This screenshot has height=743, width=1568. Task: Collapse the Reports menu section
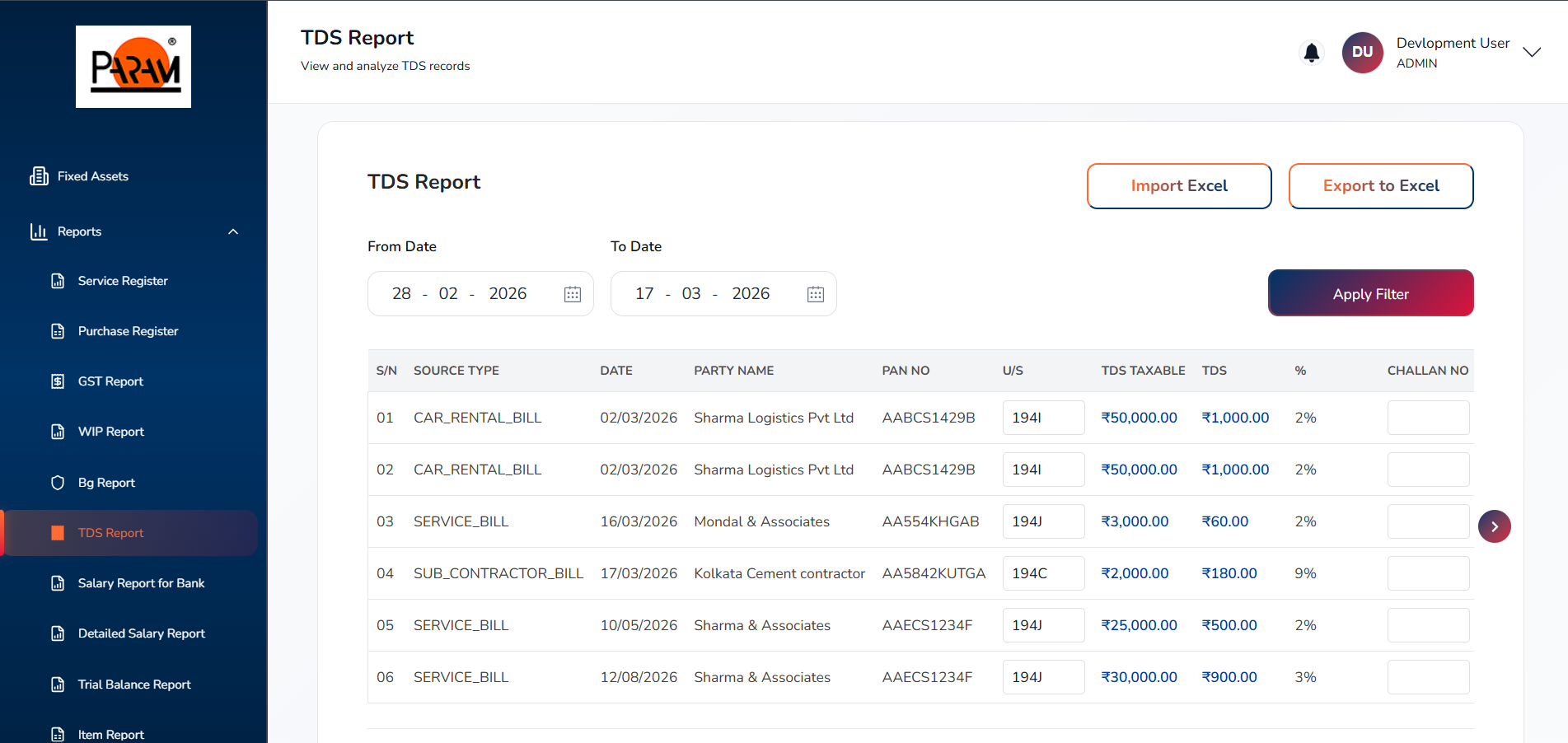233,231
